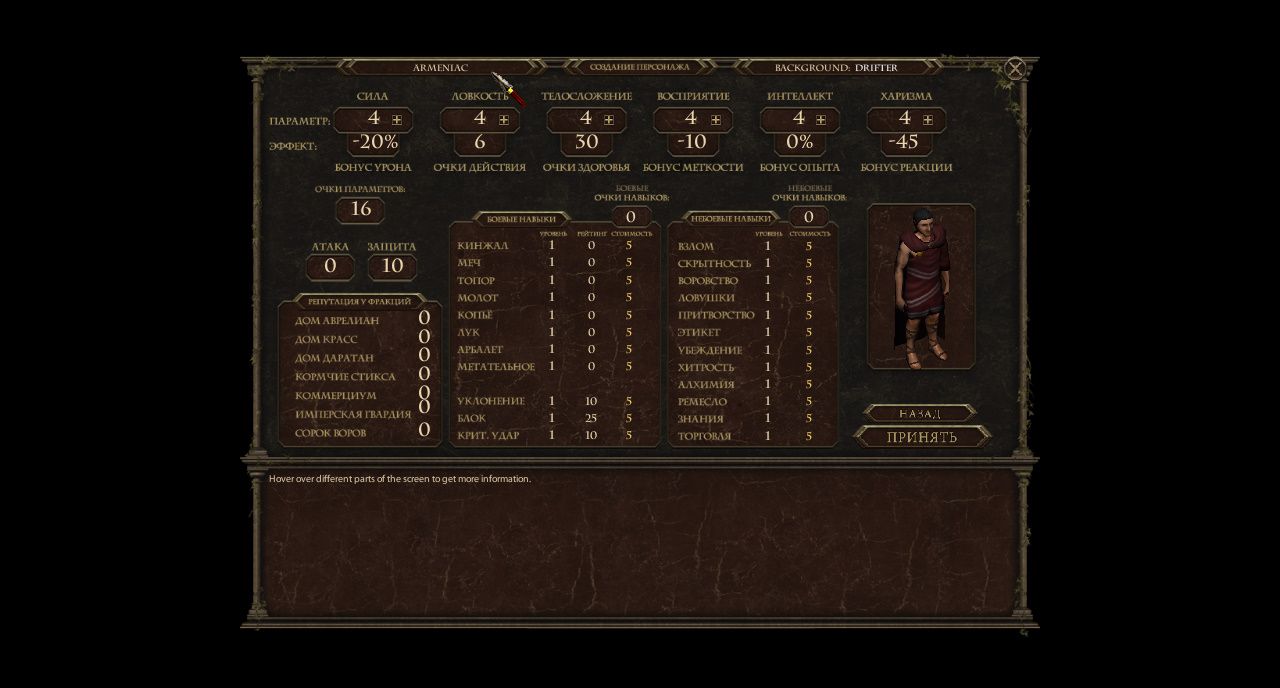1280x688 pixels.
Task: Click the Алхимия skill row
Action: click(706, 384)
